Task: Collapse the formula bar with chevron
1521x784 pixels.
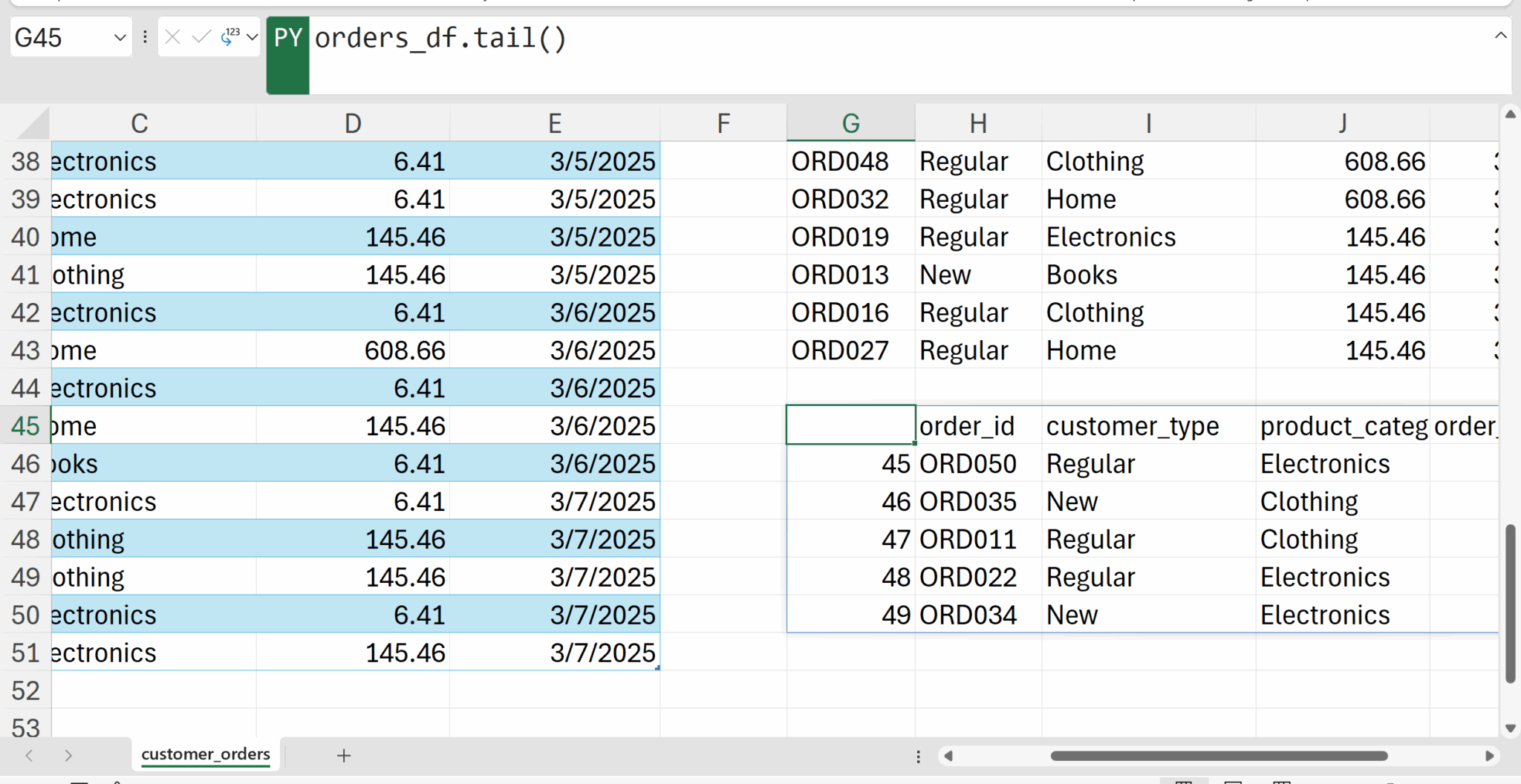Action: [x=1500, y=36]
